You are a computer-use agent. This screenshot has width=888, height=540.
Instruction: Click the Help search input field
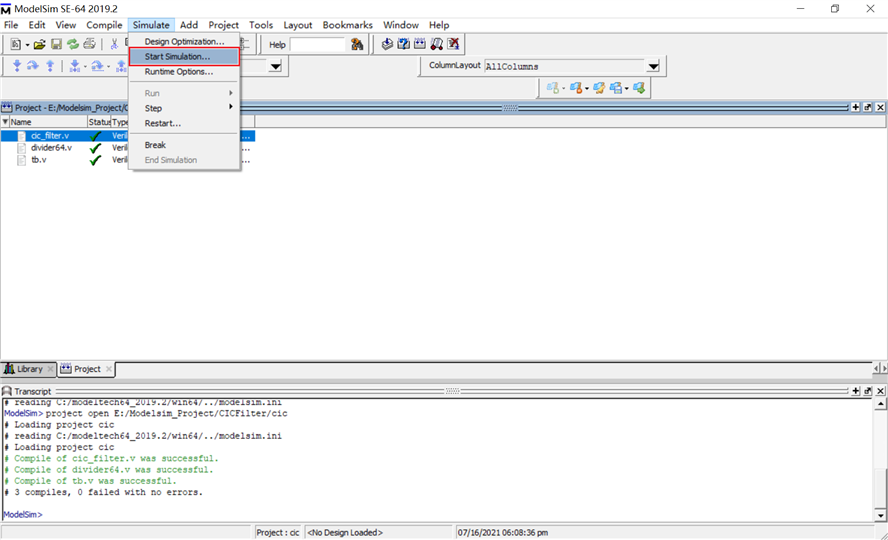point(317,44)
